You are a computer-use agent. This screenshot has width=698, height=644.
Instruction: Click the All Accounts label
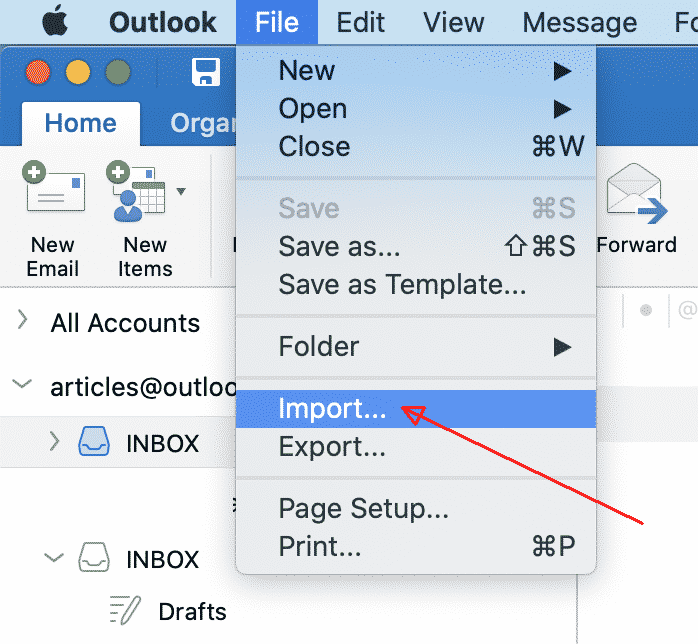pos(125,323)
